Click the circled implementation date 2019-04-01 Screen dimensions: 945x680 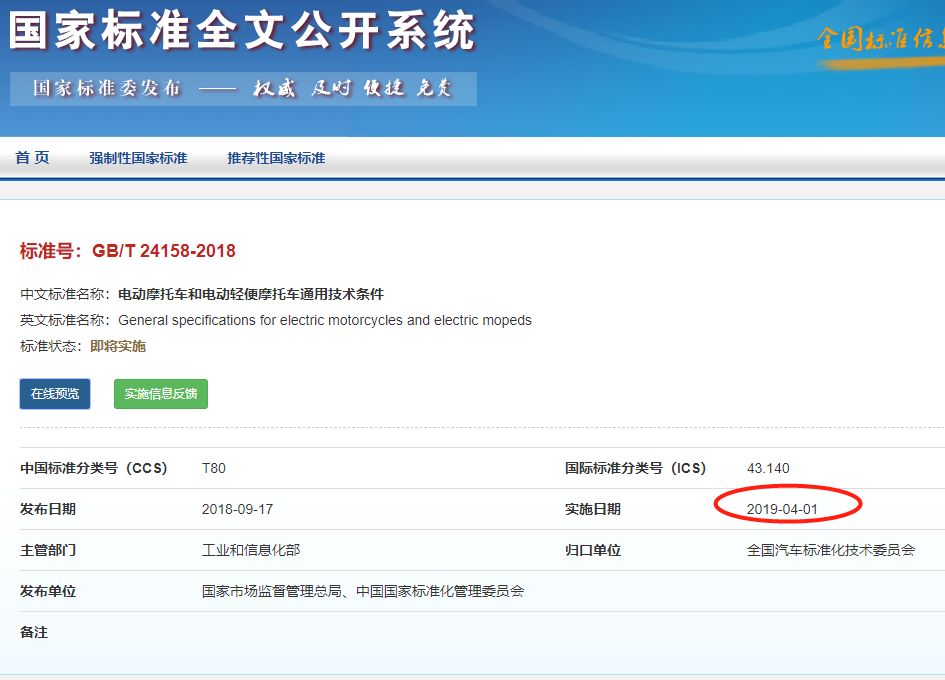tap(782, 509)
